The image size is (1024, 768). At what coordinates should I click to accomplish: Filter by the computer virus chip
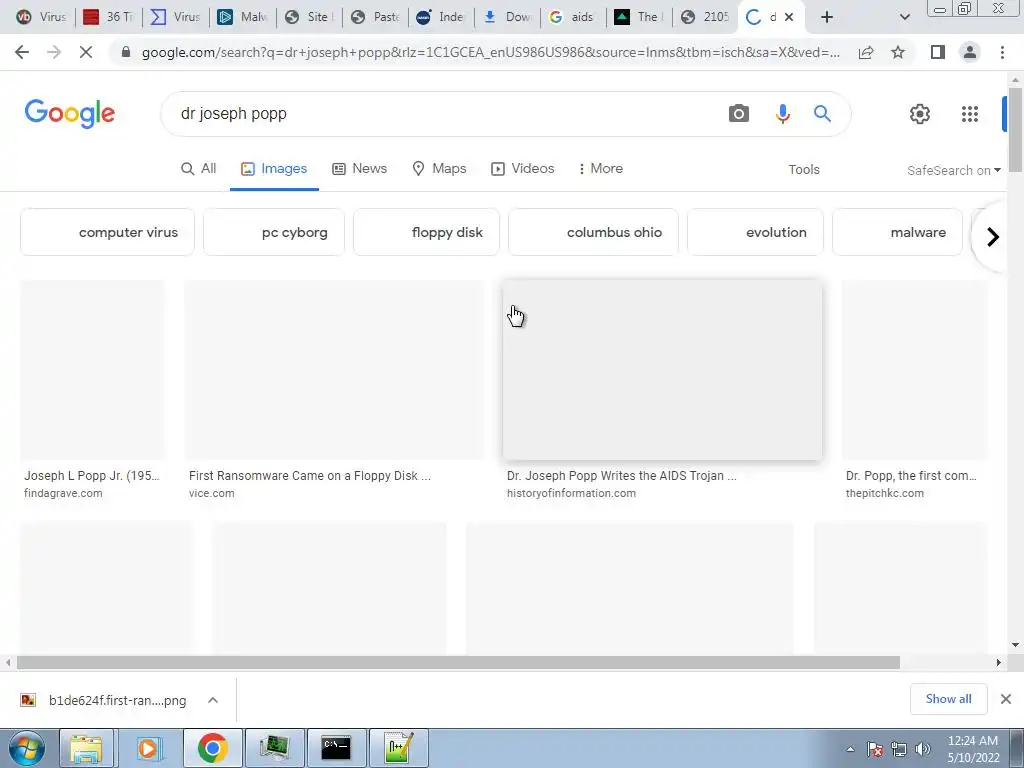pyautogui.click(x=107, y=232)
